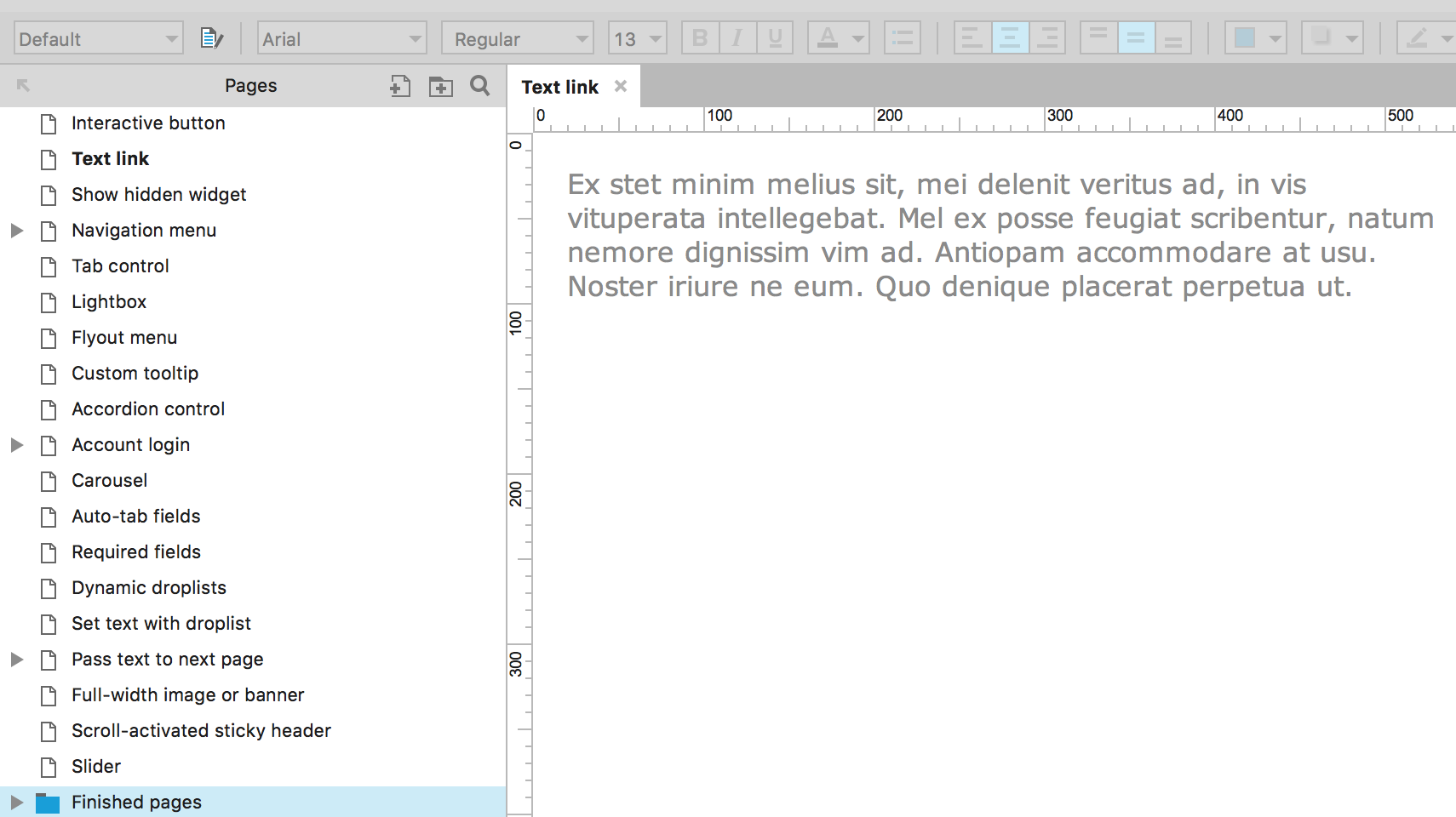Open the Regular typeface dropdown
This screenshot has height=817, width=1456.
pyautogui.click(x=518, y=38)
